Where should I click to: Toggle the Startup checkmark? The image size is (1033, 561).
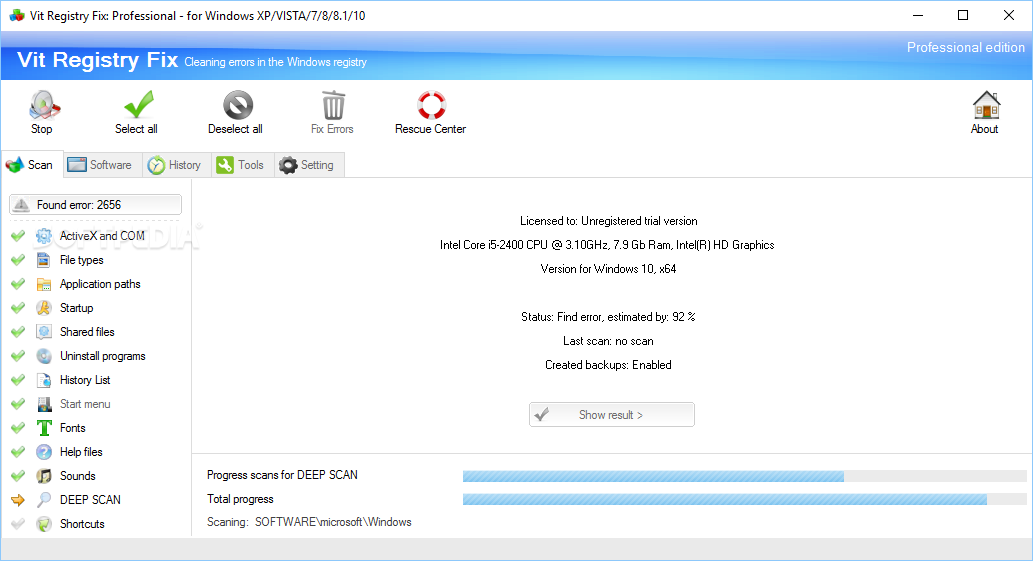point(18,307)
